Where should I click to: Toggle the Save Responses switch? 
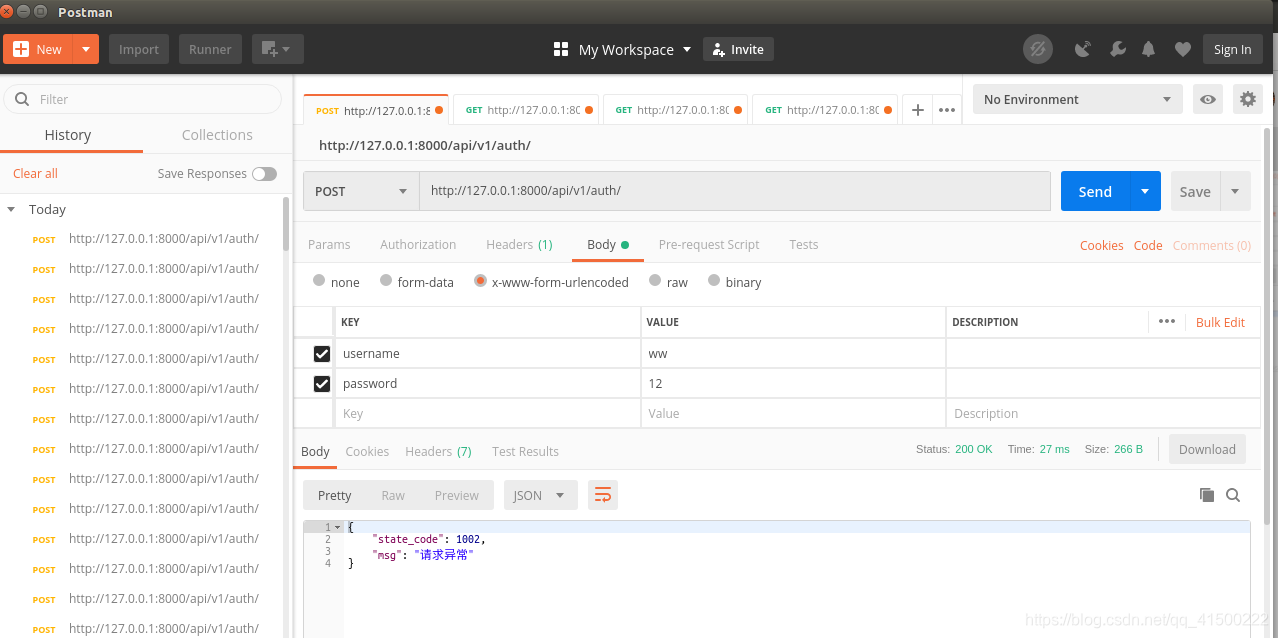264,174
